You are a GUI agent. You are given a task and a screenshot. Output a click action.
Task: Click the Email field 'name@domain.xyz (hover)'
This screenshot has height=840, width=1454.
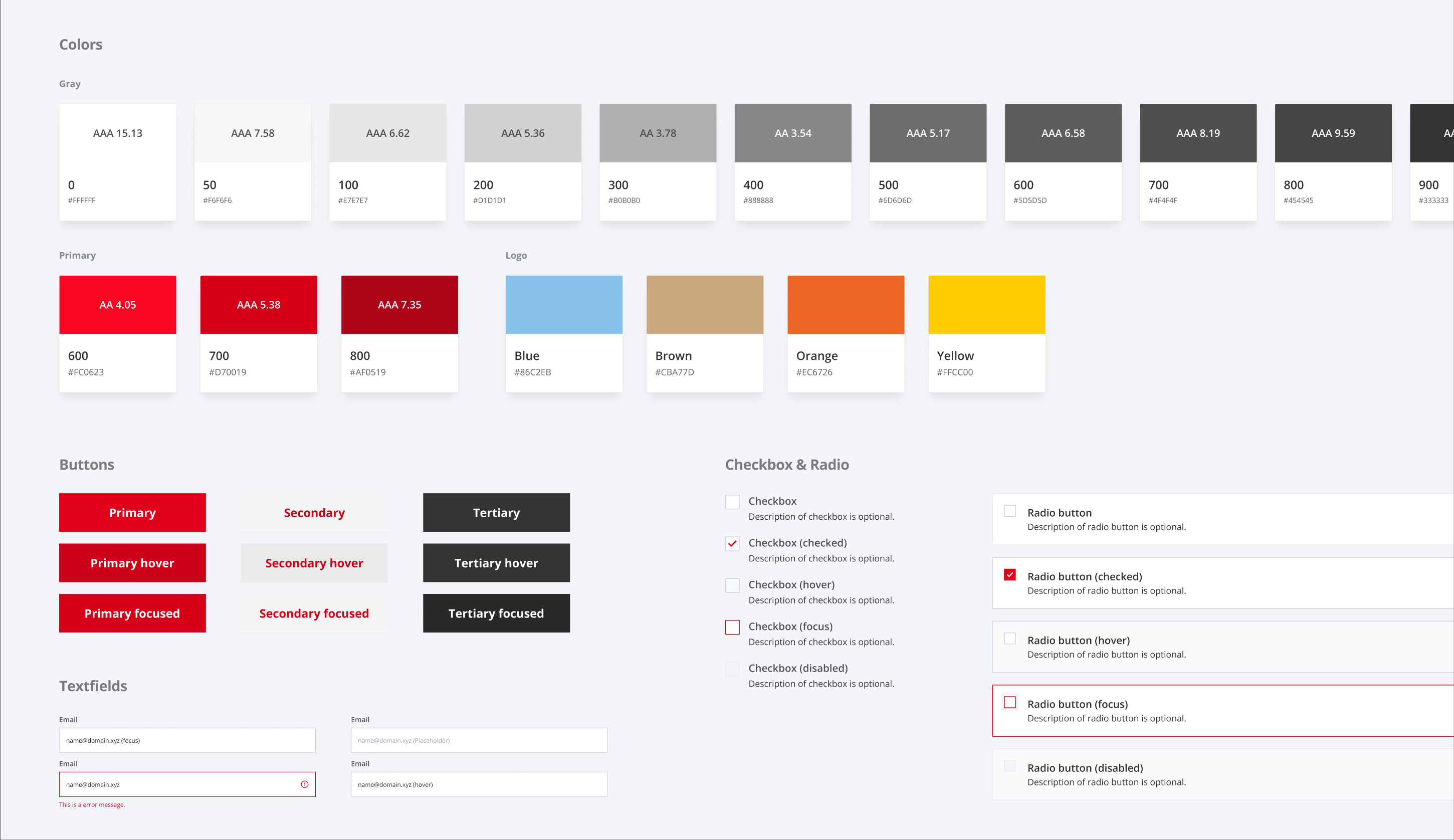point(479,784)
